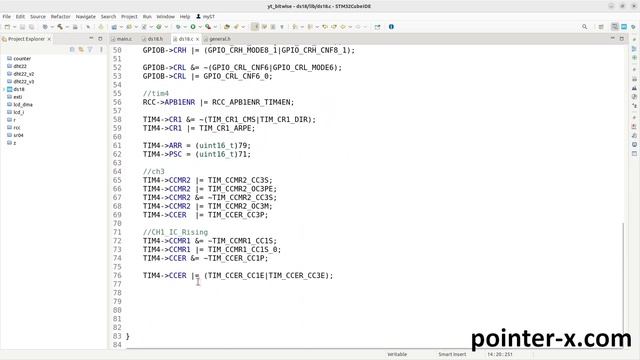The width and height of the screenshot is (640, 360).
Task: Open the myST menu
Action: point(205,17)
